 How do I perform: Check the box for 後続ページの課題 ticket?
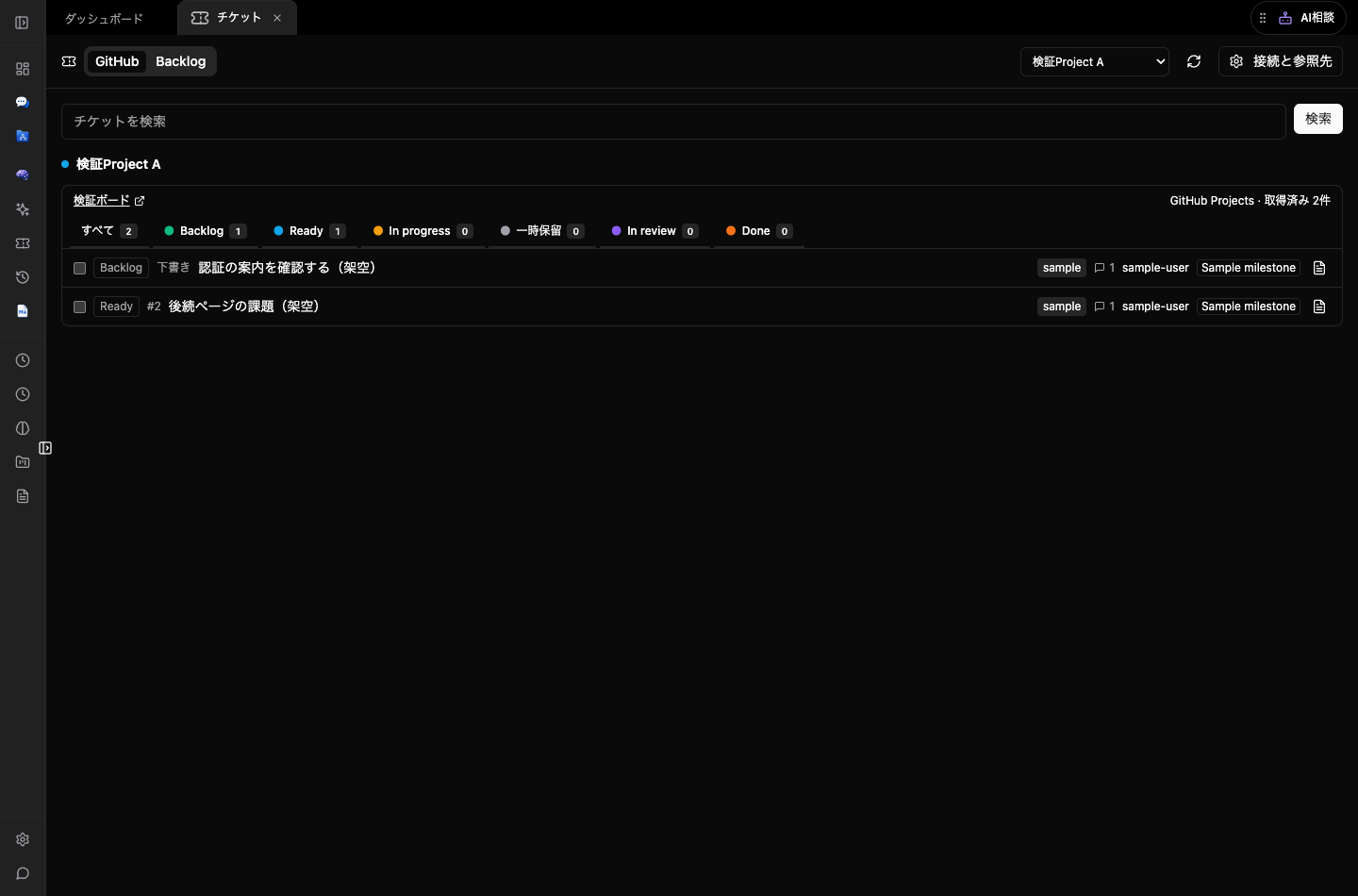pos(80,307)
